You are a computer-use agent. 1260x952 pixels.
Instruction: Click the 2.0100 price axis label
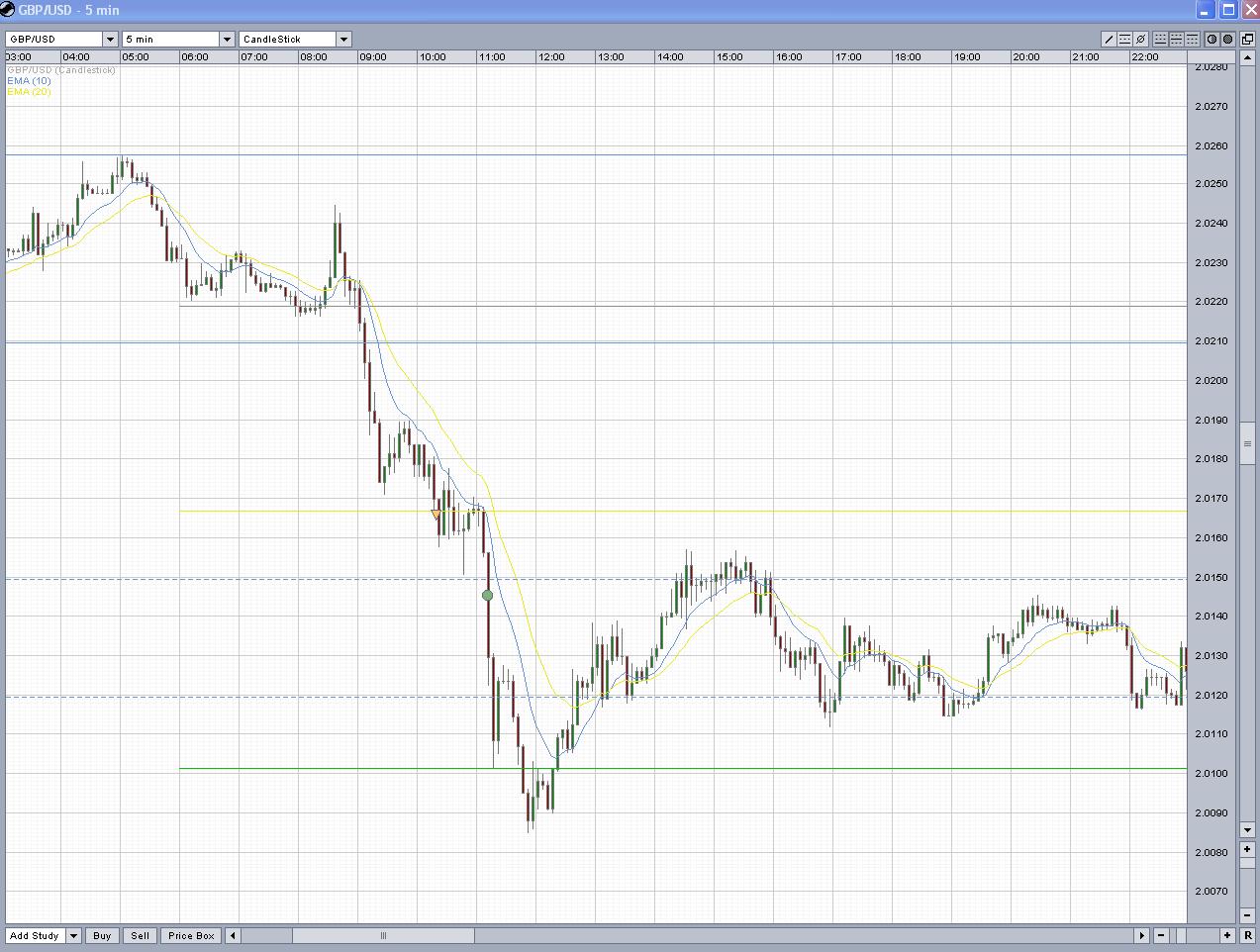[1211, 774]
